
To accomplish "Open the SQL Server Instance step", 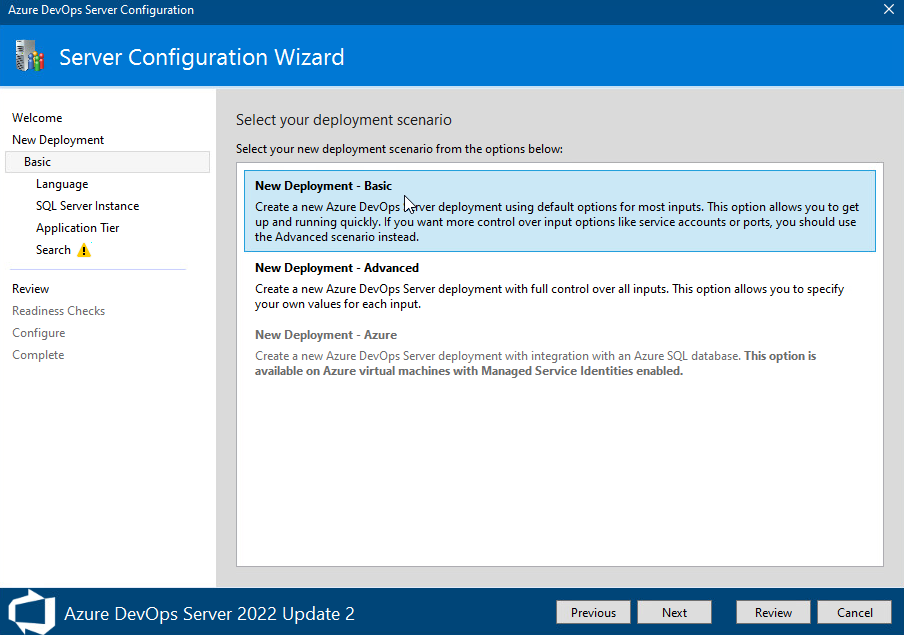I will click(x=86, y=205).
